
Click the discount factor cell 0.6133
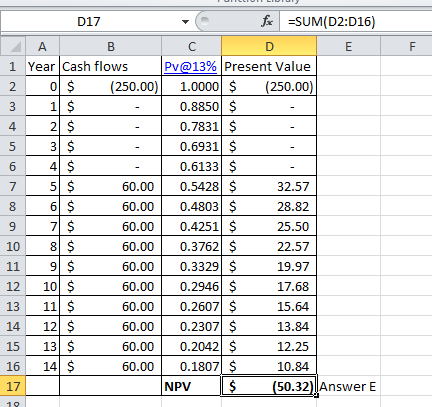click(x=192, y=166)
